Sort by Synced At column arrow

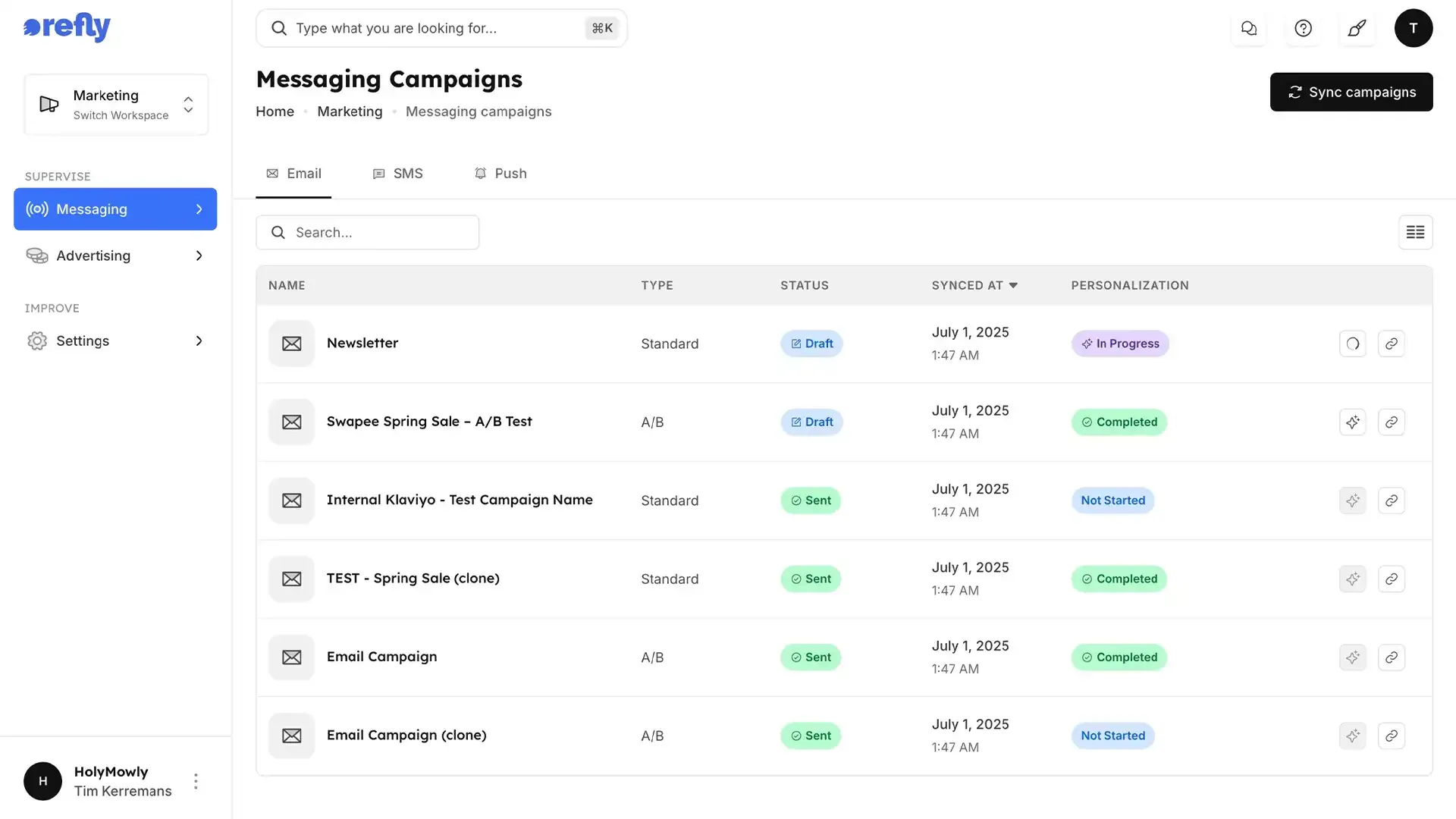coord(1013,285)
